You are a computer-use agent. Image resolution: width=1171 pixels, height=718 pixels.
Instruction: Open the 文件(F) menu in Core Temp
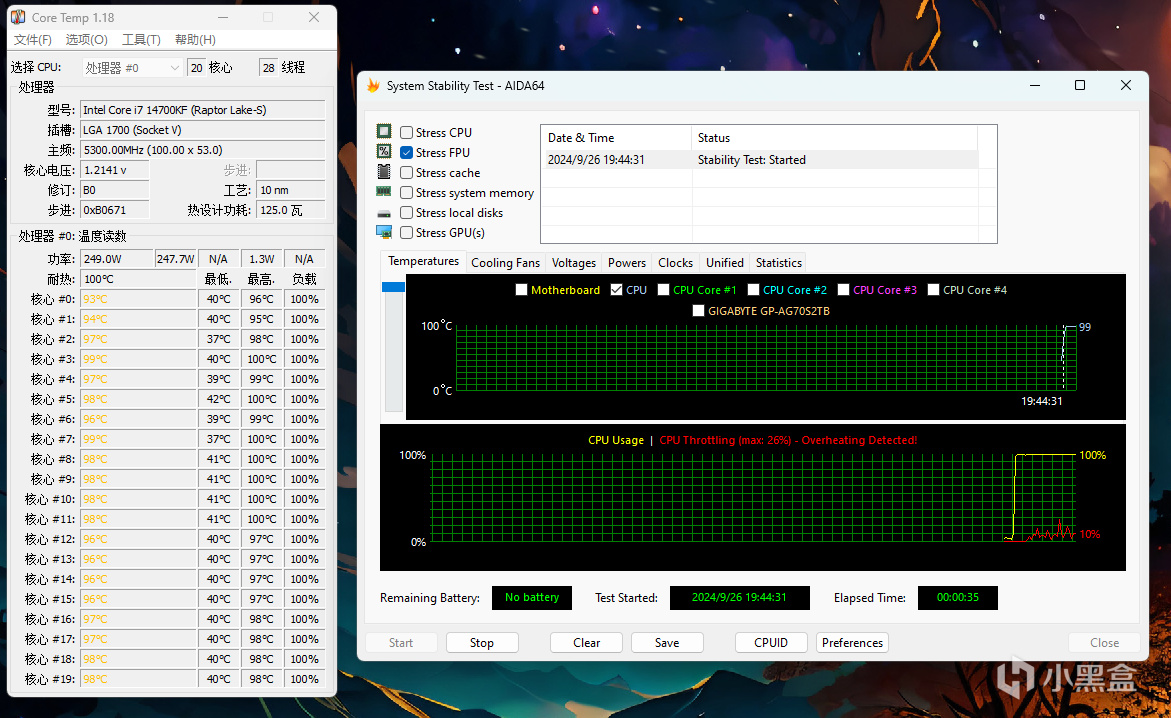click(x=32, y=40)
